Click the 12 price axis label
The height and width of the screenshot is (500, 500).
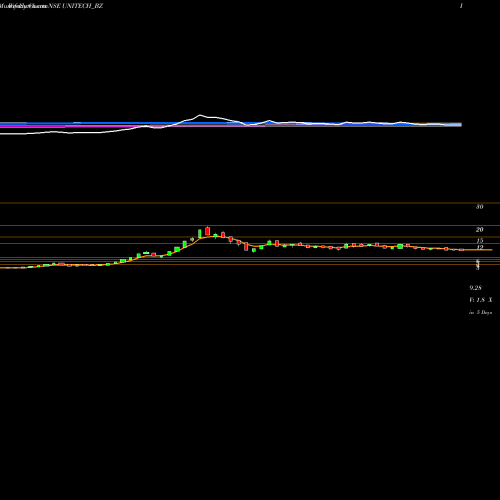coord(479,247)
